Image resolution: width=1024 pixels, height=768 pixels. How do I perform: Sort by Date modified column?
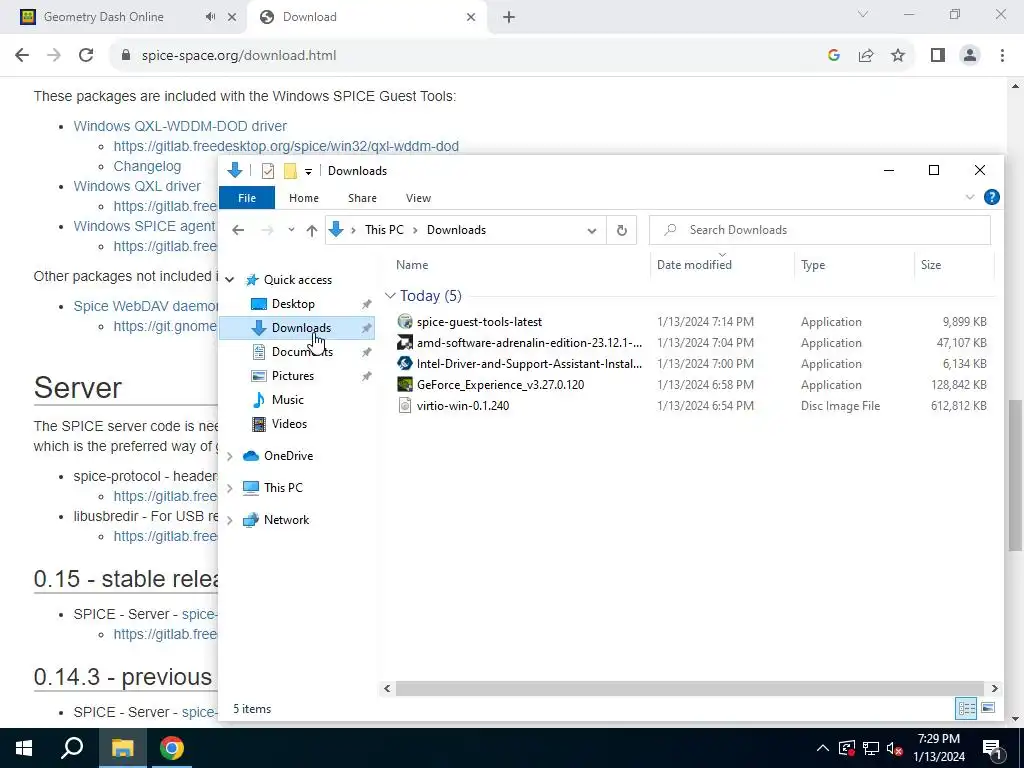tap(694, 264)
